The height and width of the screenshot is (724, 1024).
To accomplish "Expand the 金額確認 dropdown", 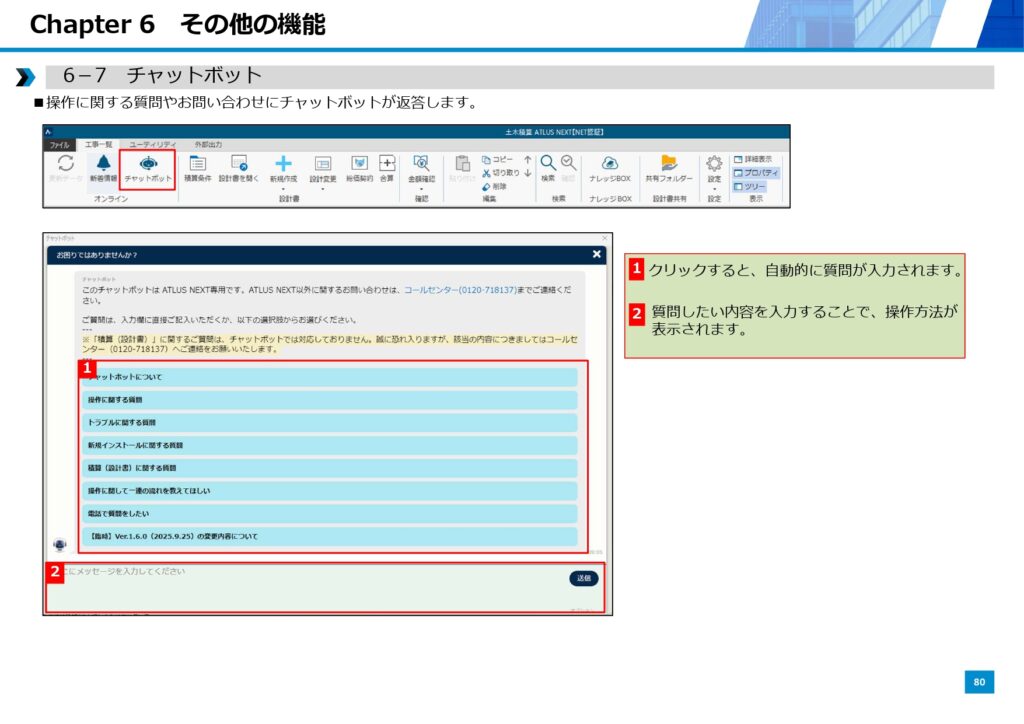I will 421,187.
